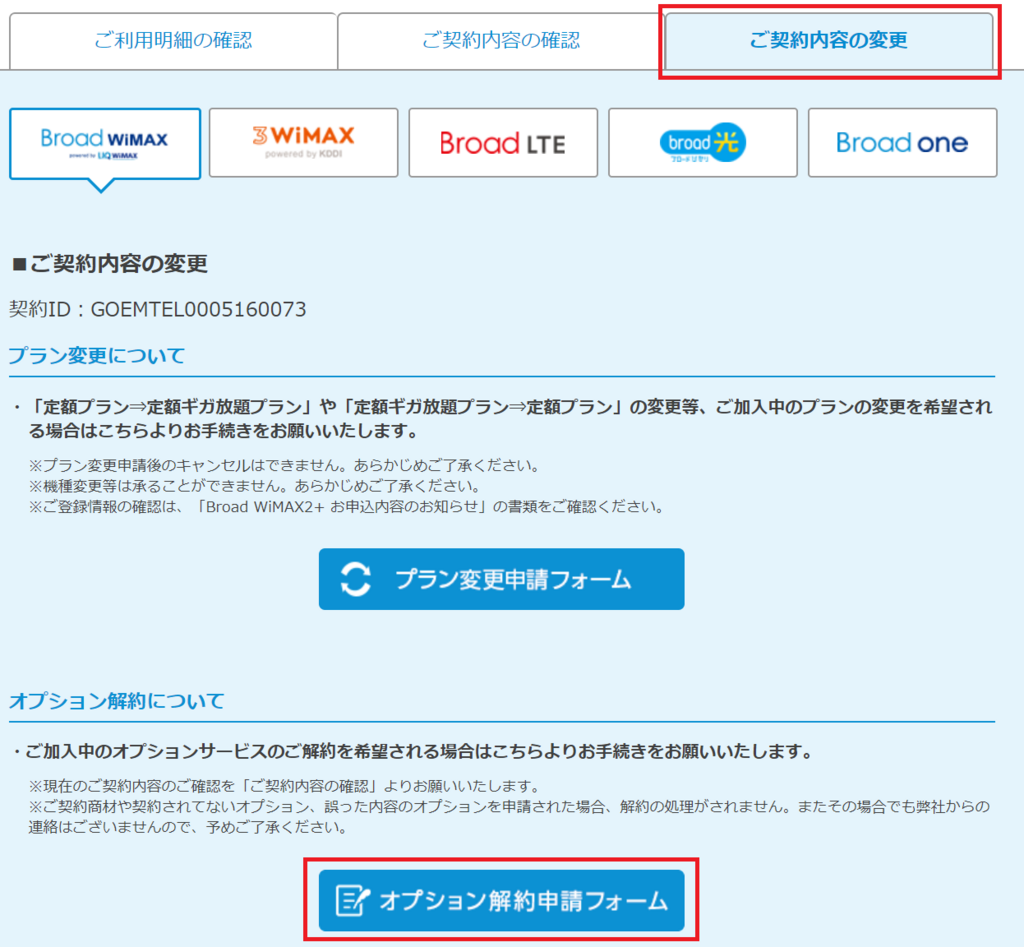1024x947 pixels.
Task: Select the Broad LTE service logo
Action: [x=503, y=142]
